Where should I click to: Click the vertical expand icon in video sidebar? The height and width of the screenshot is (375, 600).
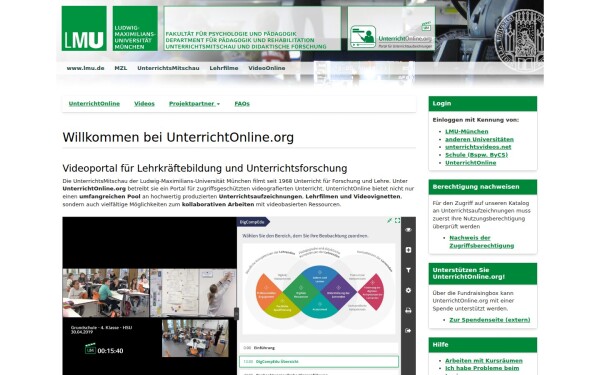(408, 250)
